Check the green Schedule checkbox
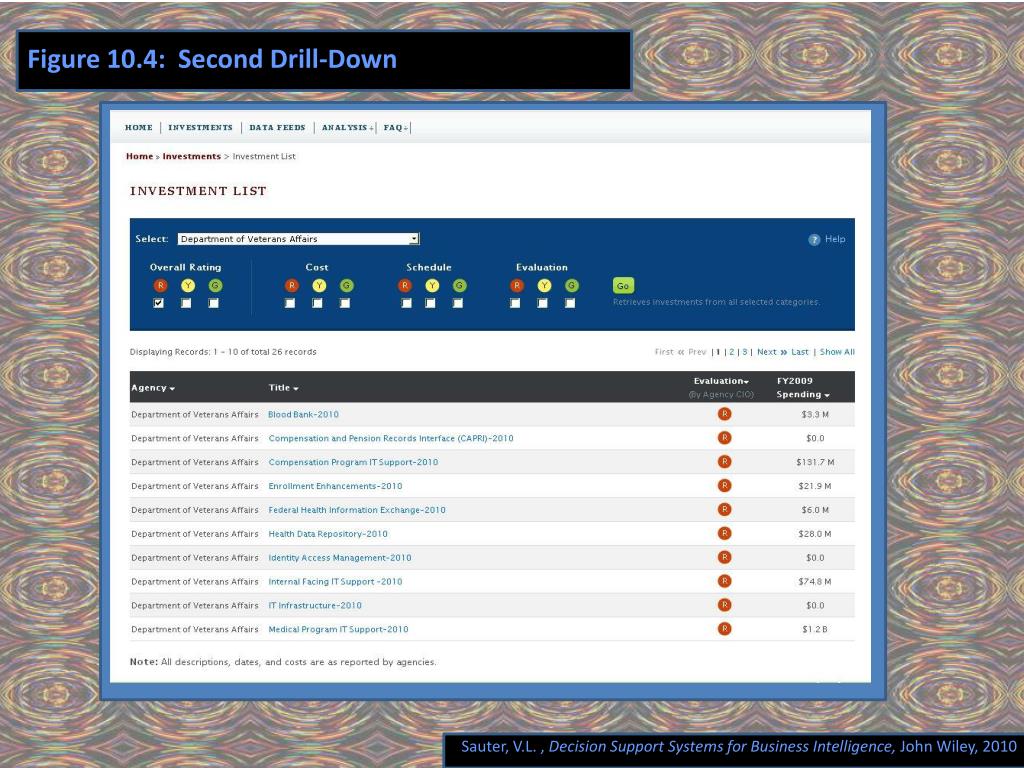This screenshot has height=768, width=1024. pos(458,303)
